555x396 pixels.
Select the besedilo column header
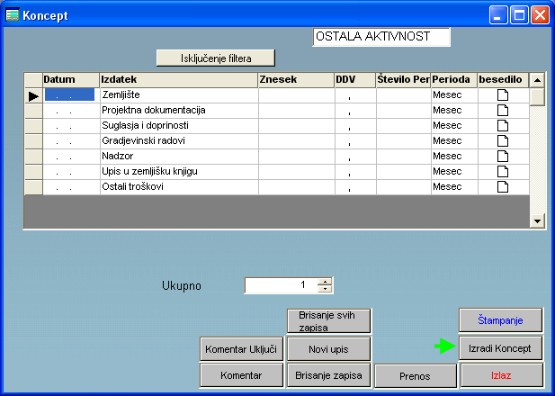point(503,80)
